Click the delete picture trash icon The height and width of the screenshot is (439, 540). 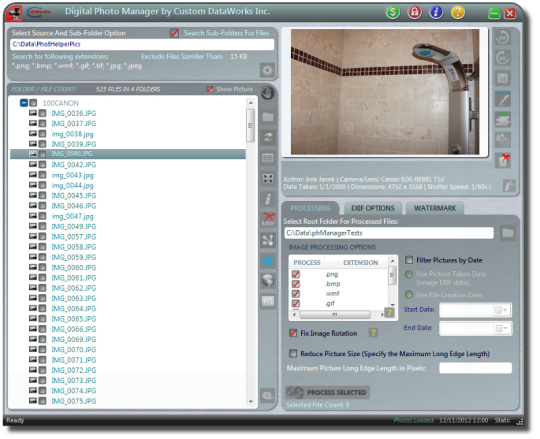click(503, 160)
